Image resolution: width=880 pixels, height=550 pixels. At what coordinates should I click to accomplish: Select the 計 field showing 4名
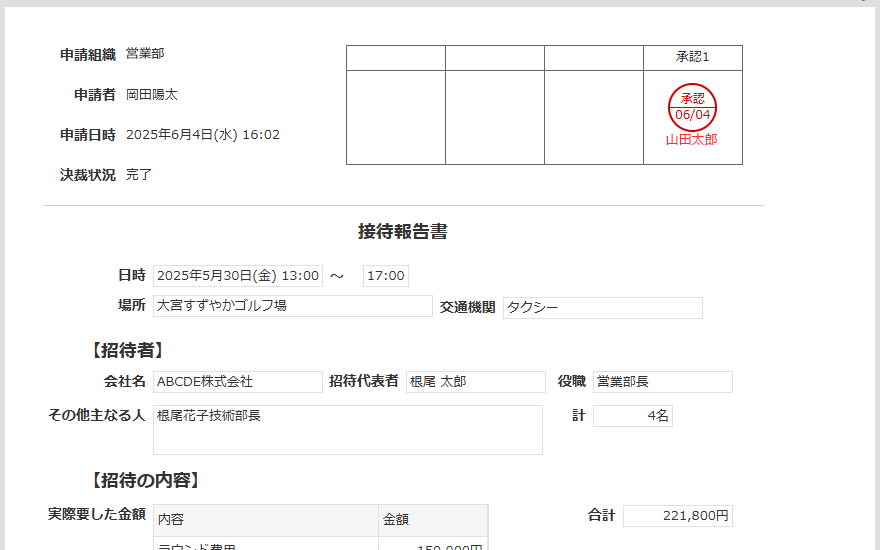pos(632,416)
